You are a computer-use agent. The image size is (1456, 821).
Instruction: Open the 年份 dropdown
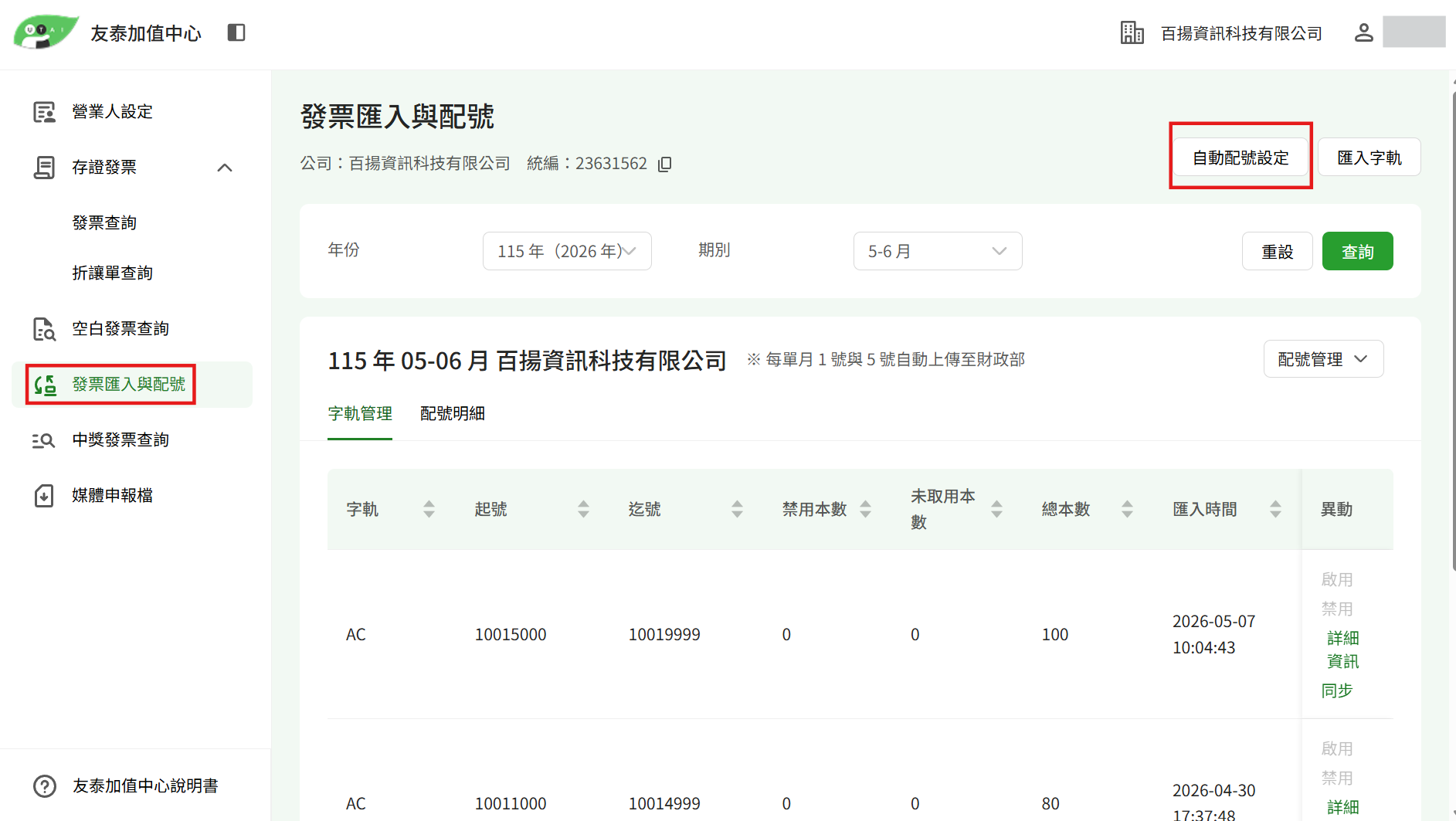point(567,251)
